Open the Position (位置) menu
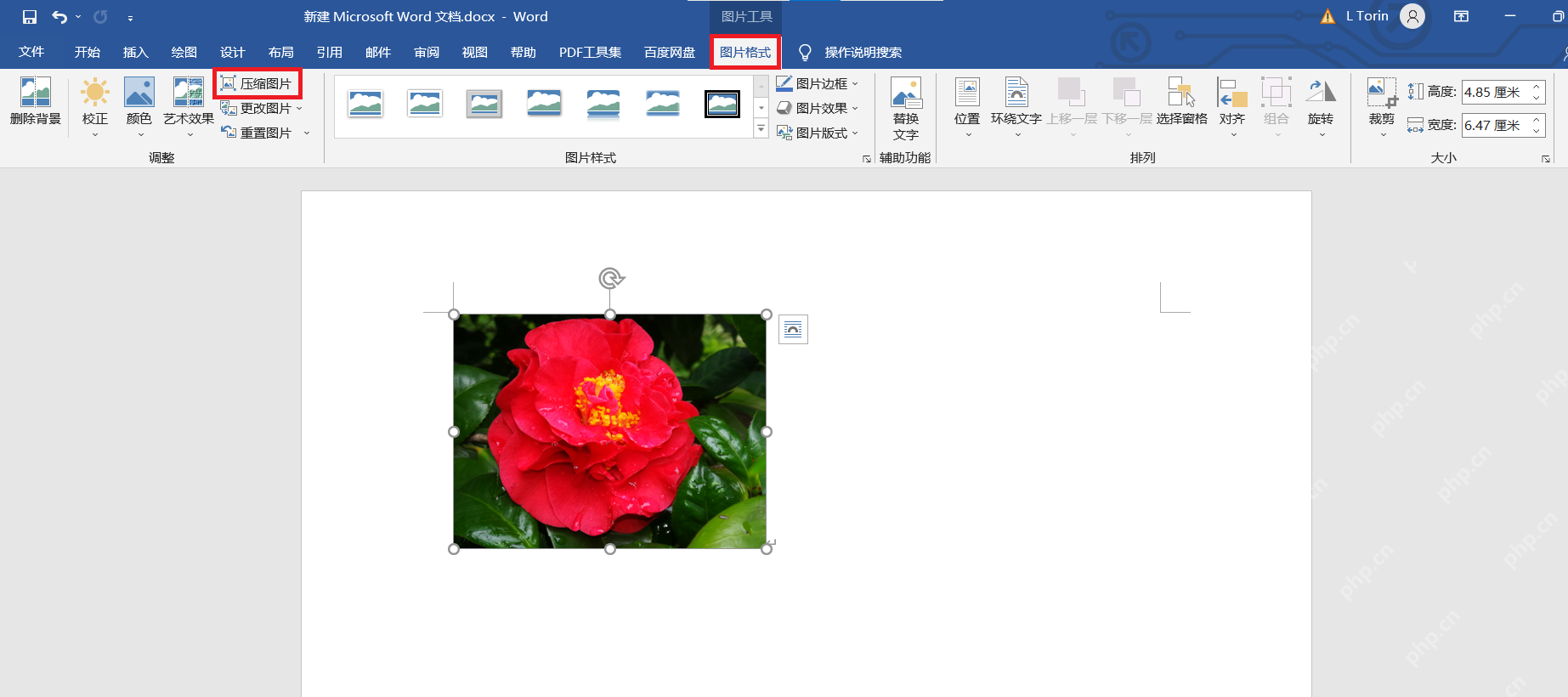This screenshot has width=1568, height=697. click(967, 106)
